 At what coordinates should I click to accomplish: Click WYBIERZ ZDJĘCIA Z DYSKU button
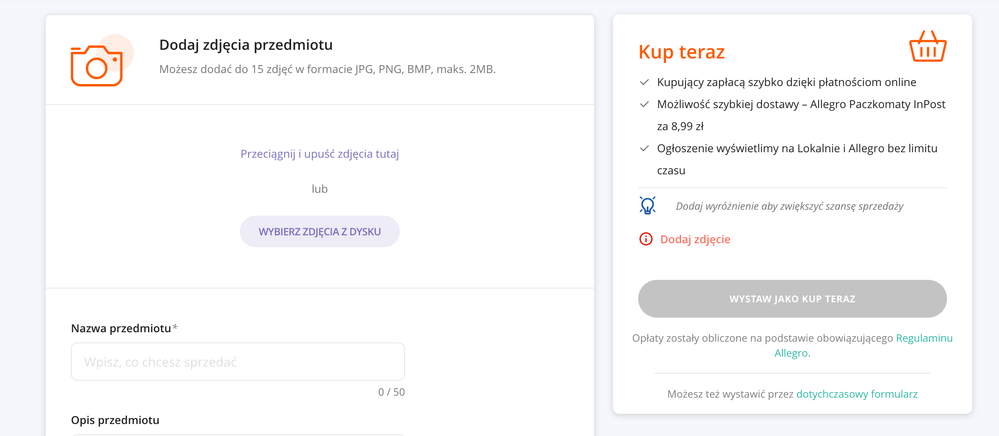click(x=320, y=231)
